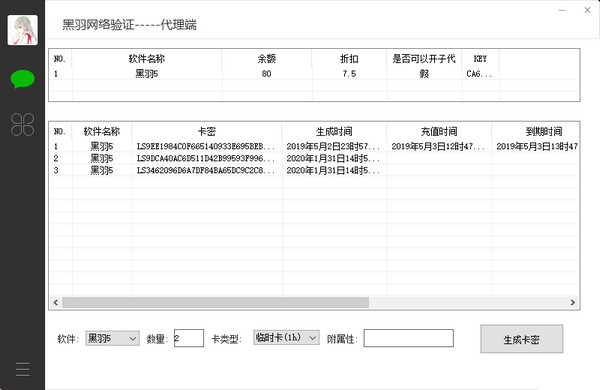Select the green chat bubble icon
Viewport: 600px width, 390px height.
coord(23,79)
